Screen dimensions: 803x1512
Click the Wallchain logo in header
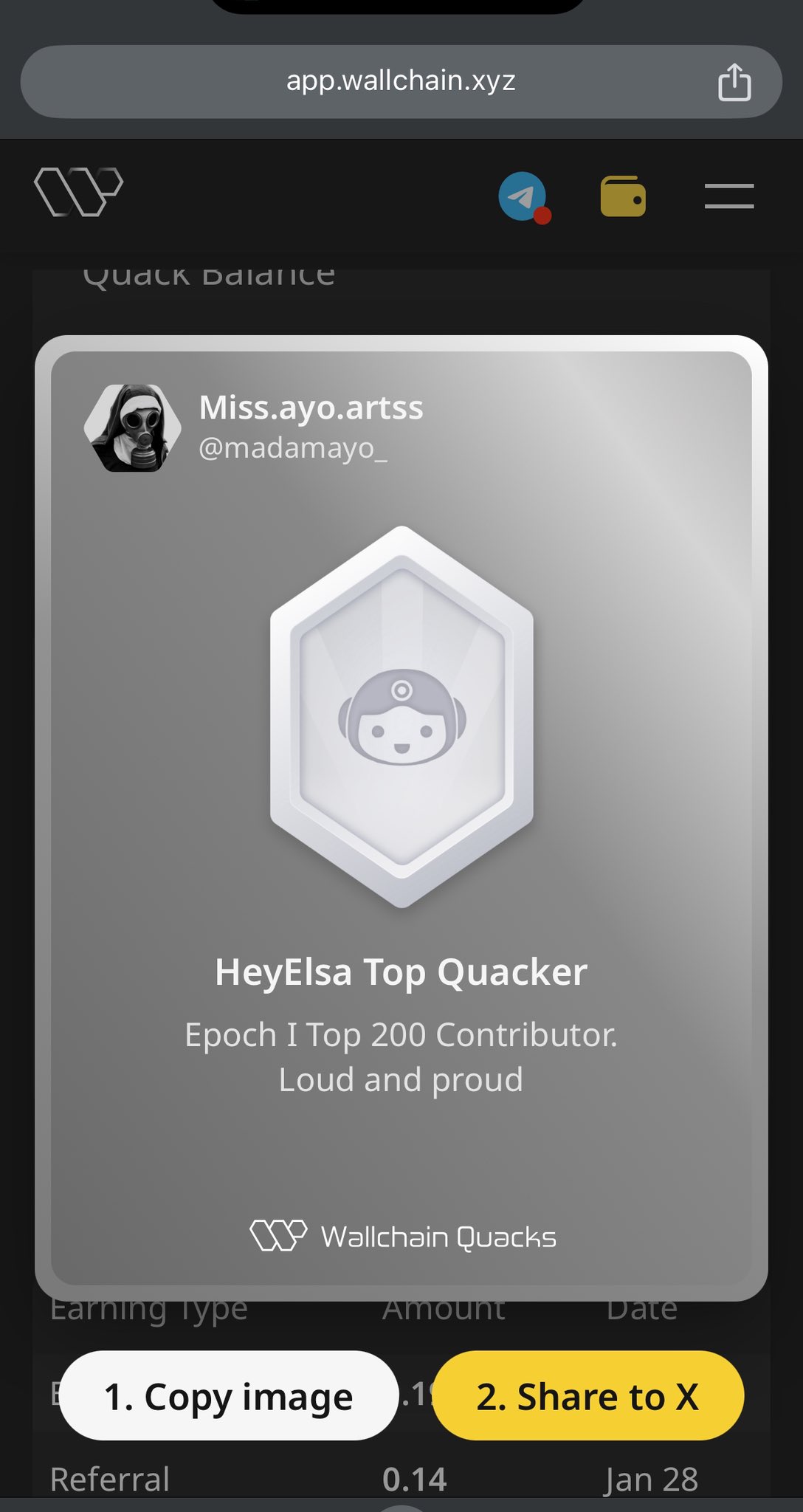pyautogui.click(x=78, y=192)
